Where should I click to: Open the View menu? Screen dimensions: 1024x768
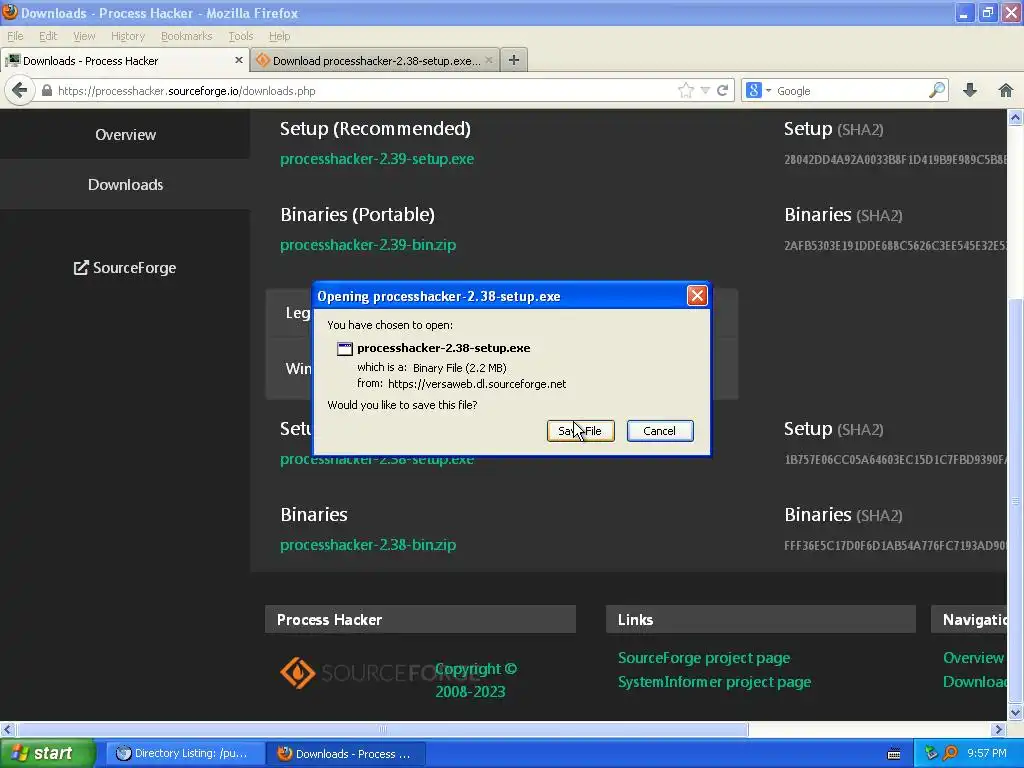pos(84,36)
